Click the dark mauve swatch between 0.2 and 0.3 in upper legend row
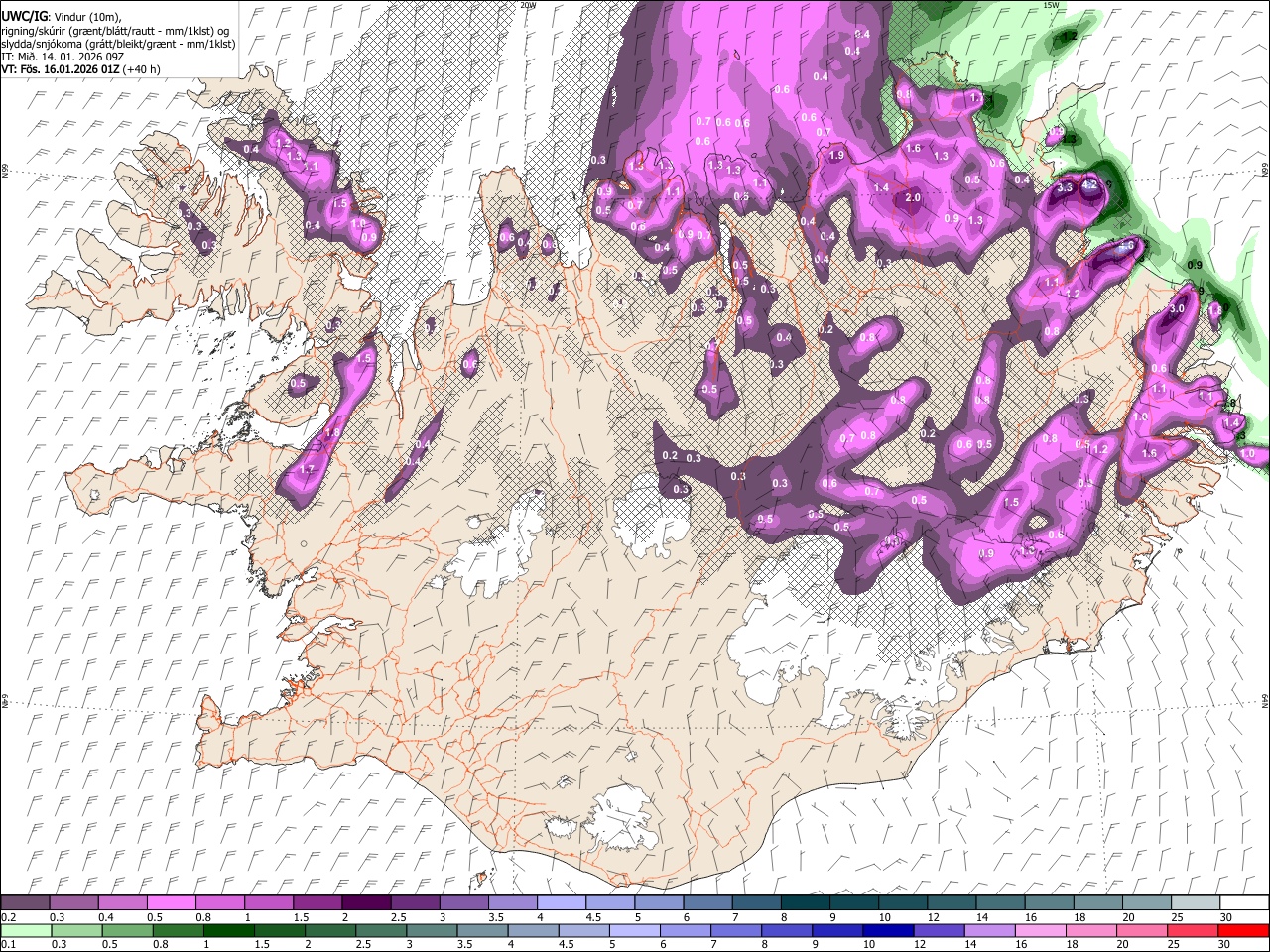Screen dimensions: 1270x952 click(x=25, y=903)
